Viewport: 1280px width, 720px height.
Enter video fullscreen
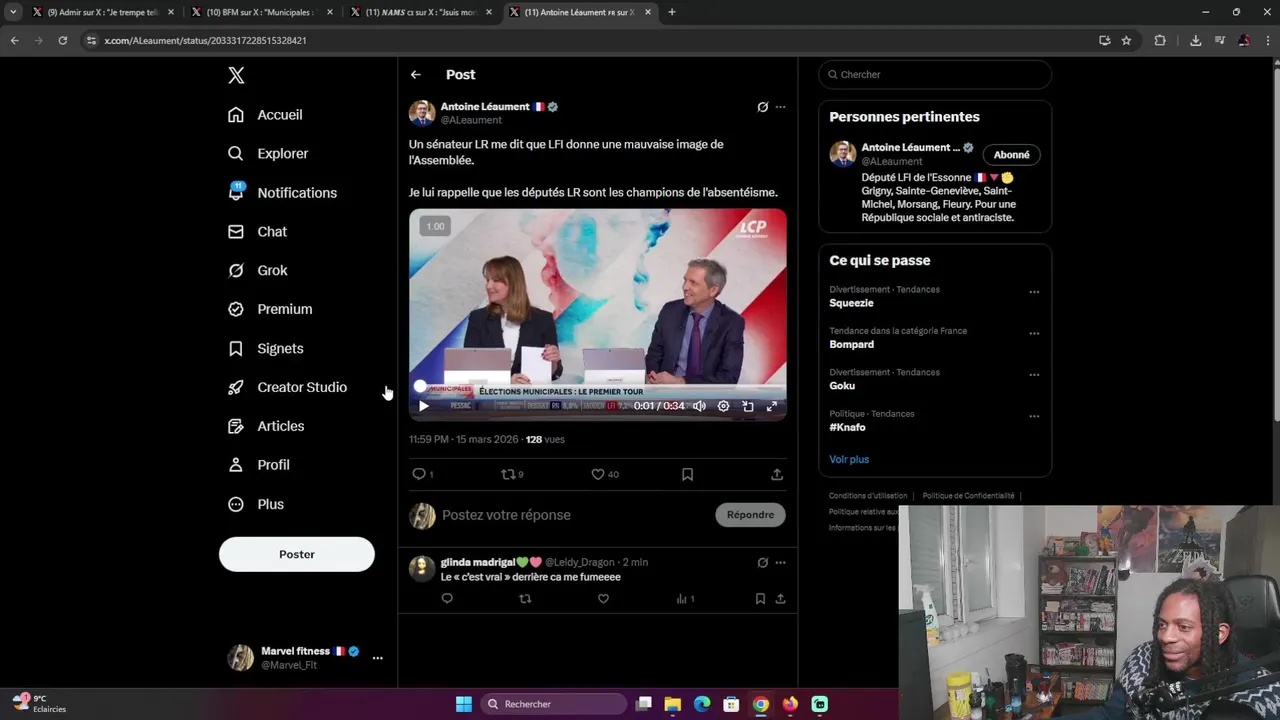coord(772,406)
